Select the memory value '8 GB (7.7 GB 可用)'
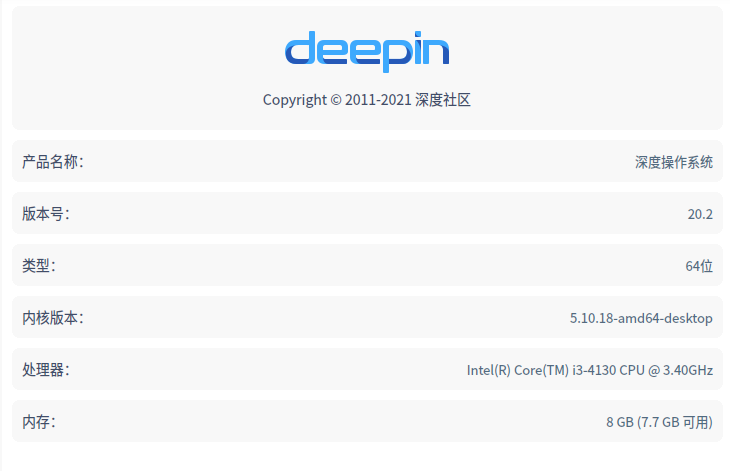 [x=659, y=422]
